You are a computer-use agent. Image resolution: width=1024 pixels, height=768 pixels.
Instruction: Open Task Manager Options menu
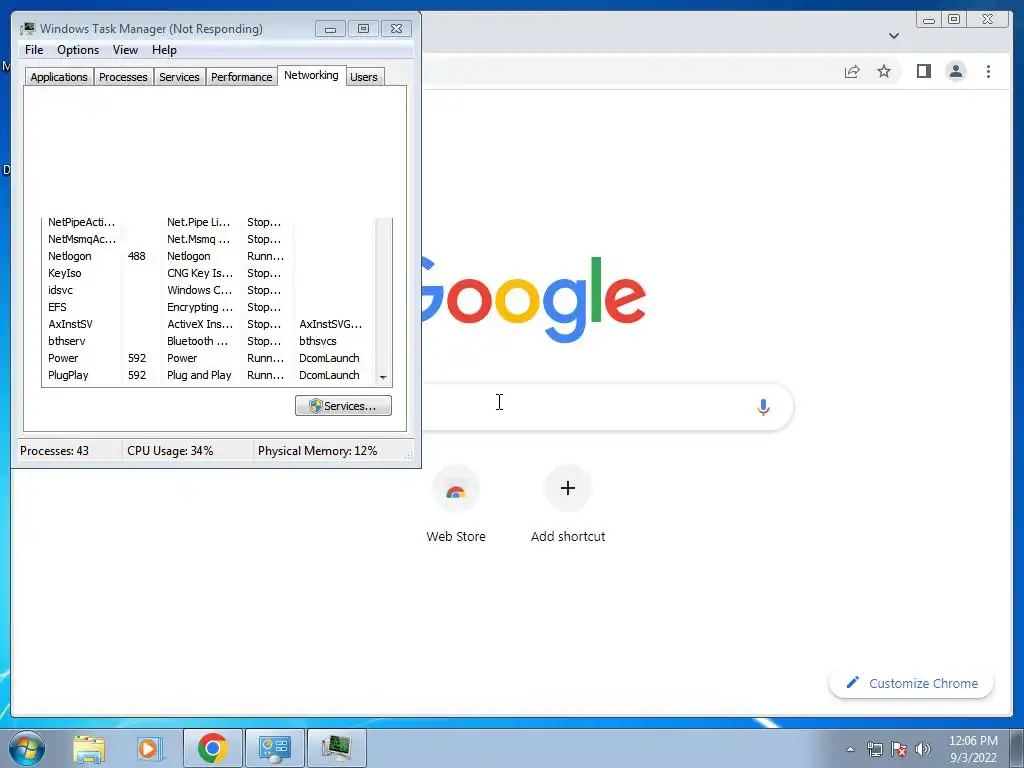click(x=78, y=50)
